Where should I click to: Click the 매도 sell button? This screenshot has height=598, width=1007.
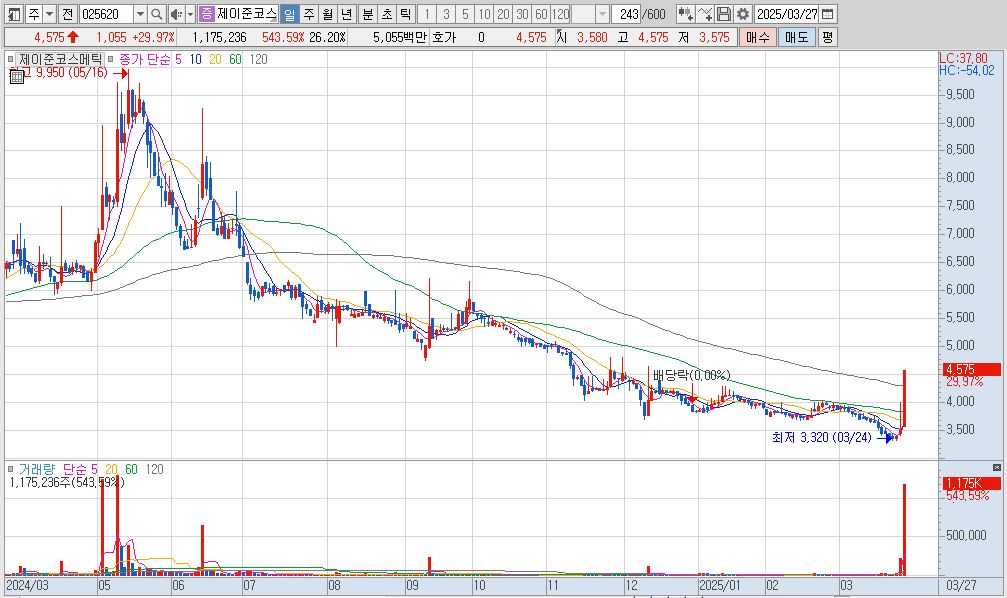[796, 37]
